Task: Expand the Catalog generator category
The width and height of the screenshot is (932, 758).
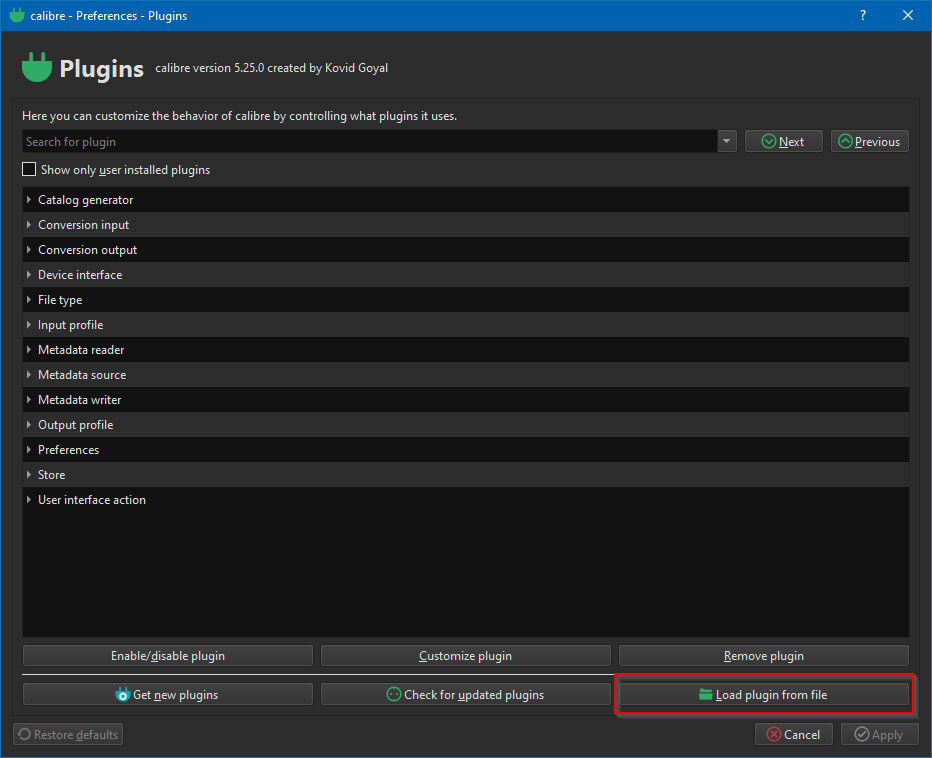Action: click(29, 200)
